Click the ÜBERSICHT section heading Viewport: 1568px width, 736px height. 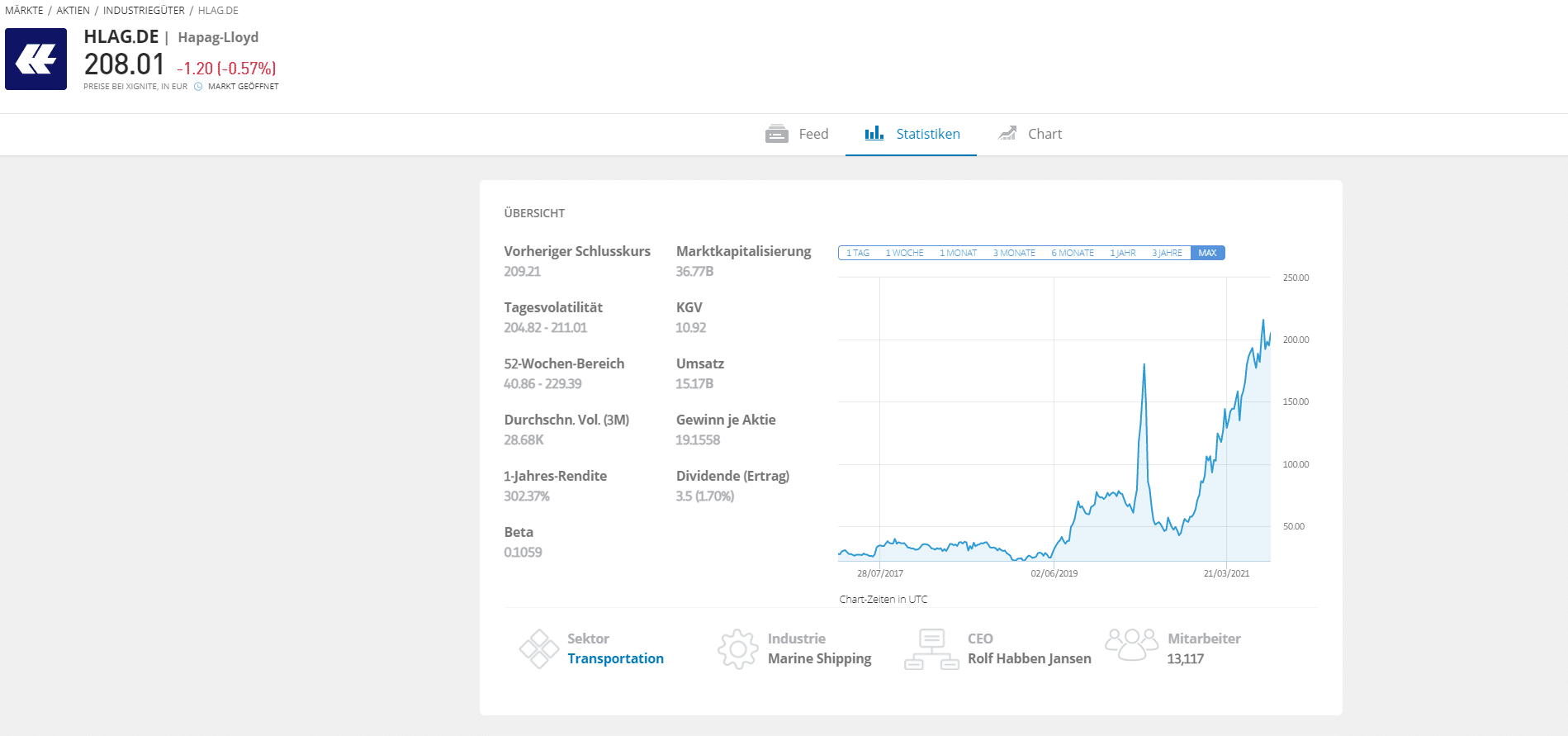(x=534, y=213)
